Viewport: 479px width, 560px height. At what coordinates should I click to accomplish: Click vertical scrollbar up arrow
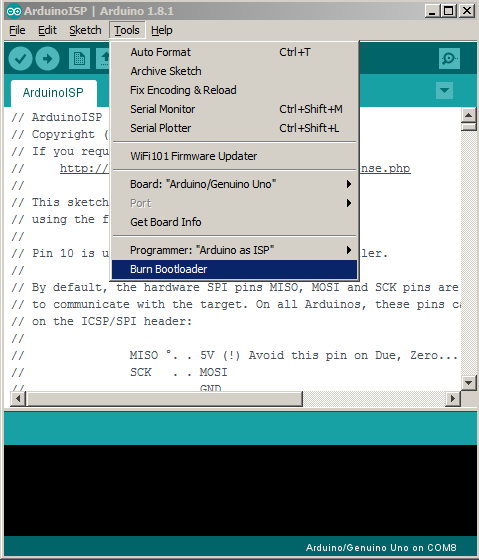point(468,115)
